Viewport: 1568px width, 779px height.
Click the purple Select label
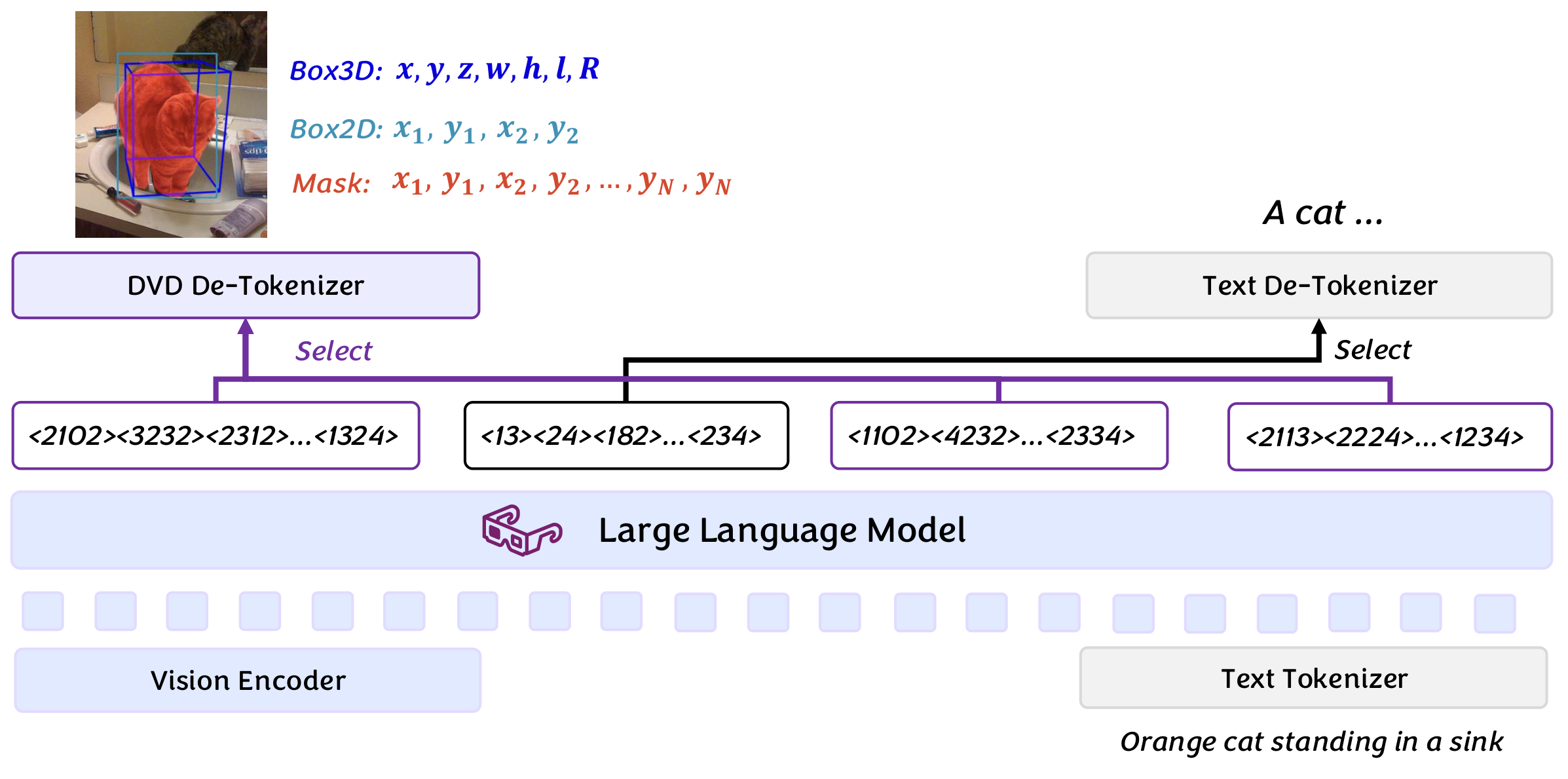(334, 351)
